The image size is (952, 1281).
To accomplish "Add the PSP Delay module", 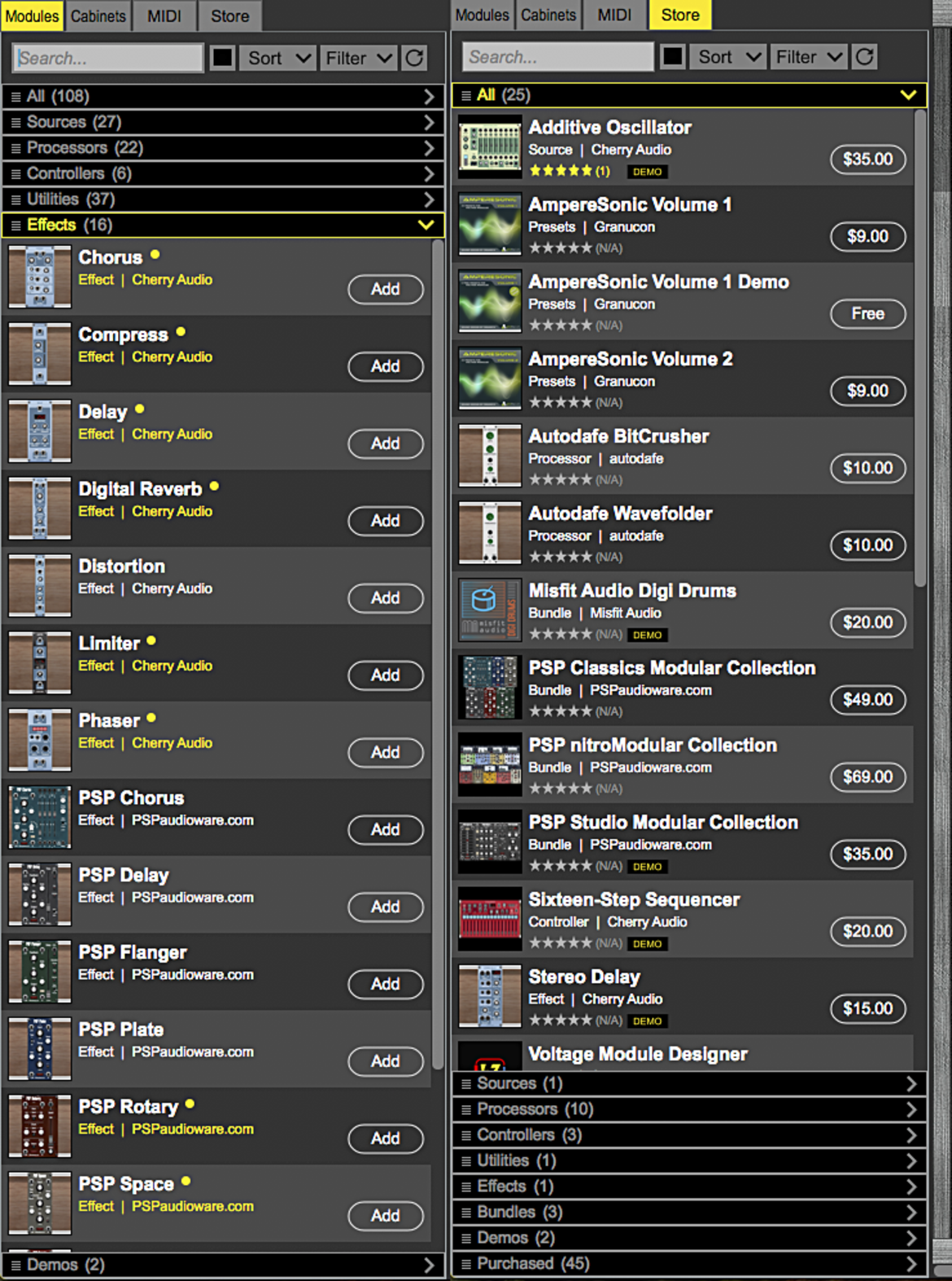I will 386,907.
